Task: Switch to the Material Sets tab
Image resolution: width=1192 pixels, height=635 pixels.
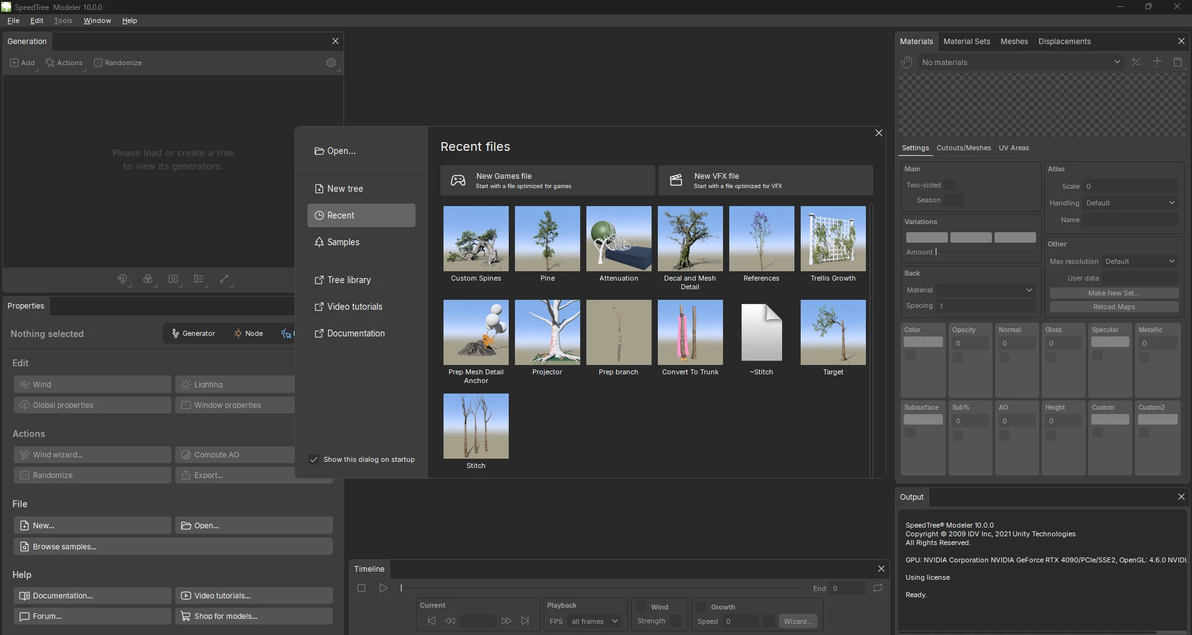Action: 966,41
